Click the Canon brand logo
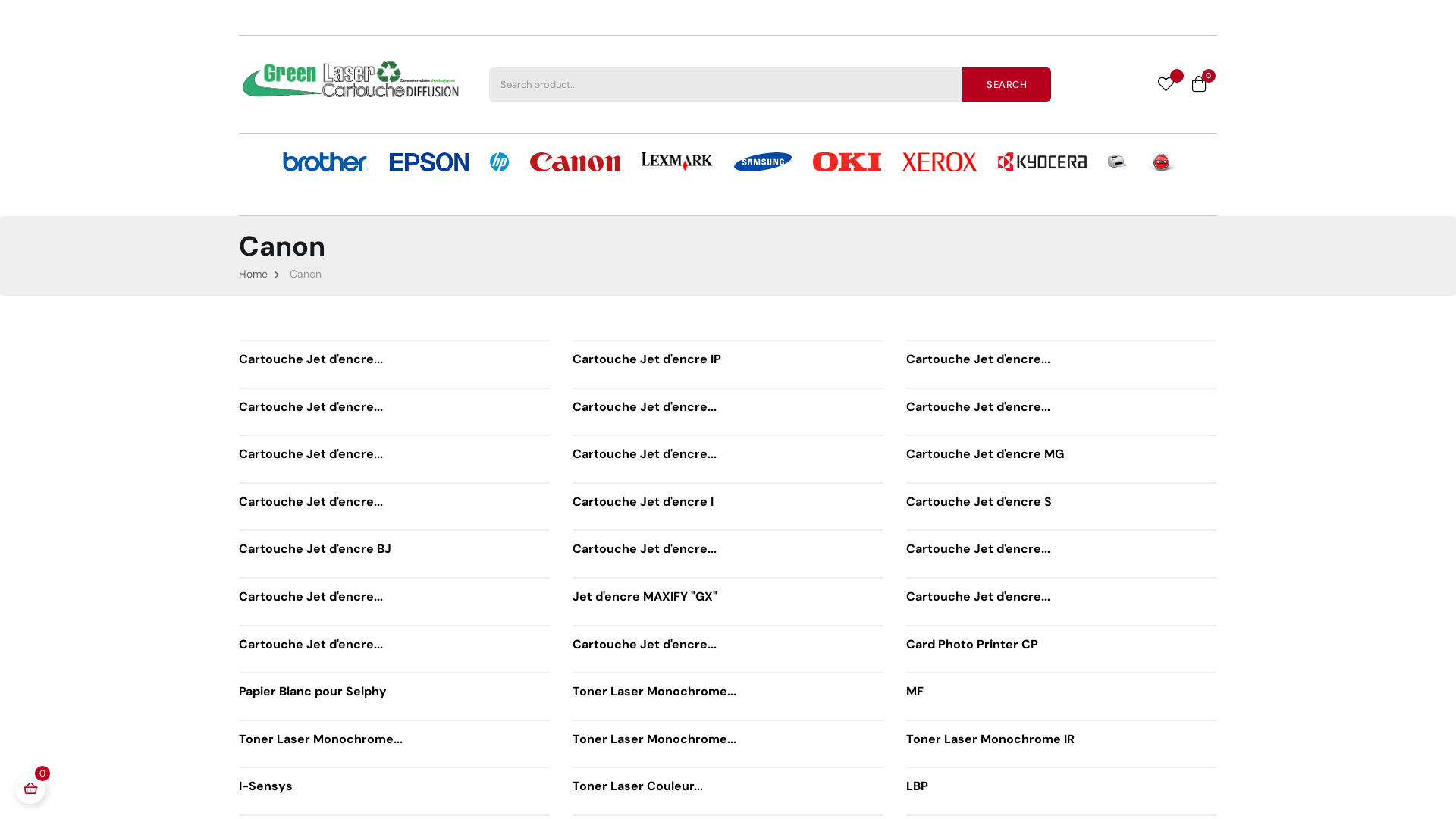The width and height of the screenshot is (1456, 819). point(575,162)
